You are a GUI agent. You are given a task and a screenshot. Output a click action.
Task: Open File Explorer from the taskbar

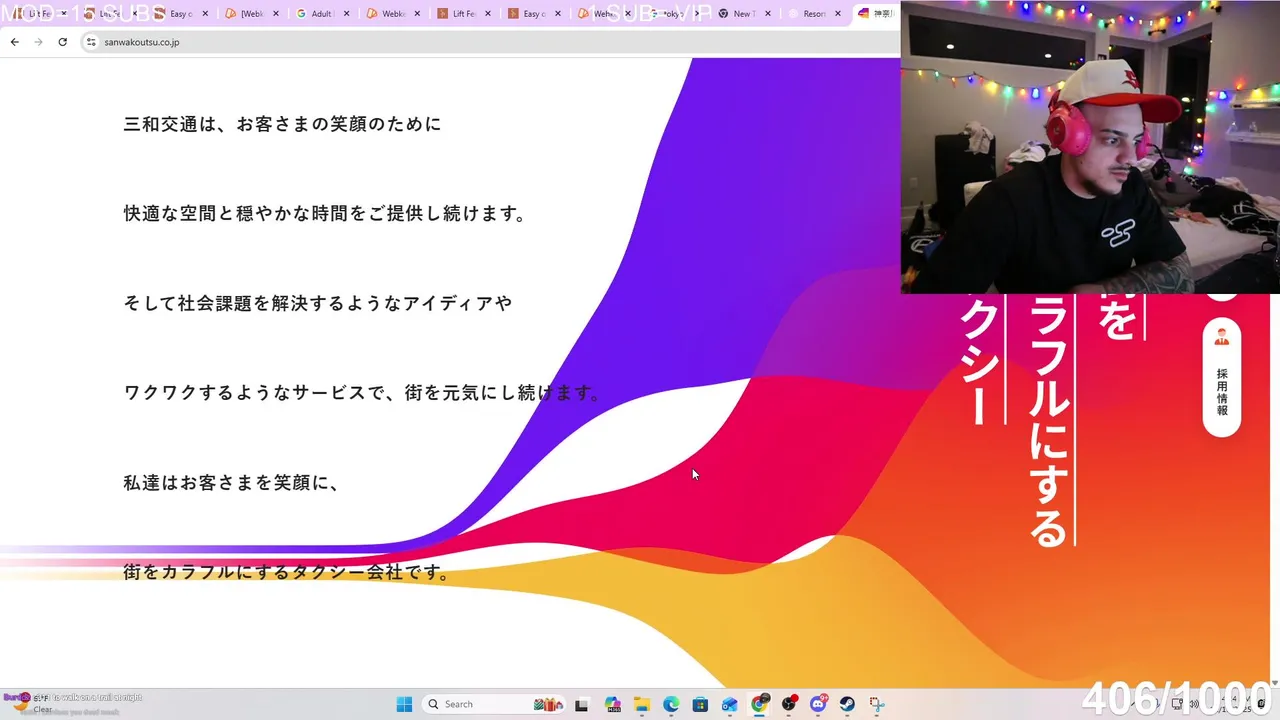[641, 704]
